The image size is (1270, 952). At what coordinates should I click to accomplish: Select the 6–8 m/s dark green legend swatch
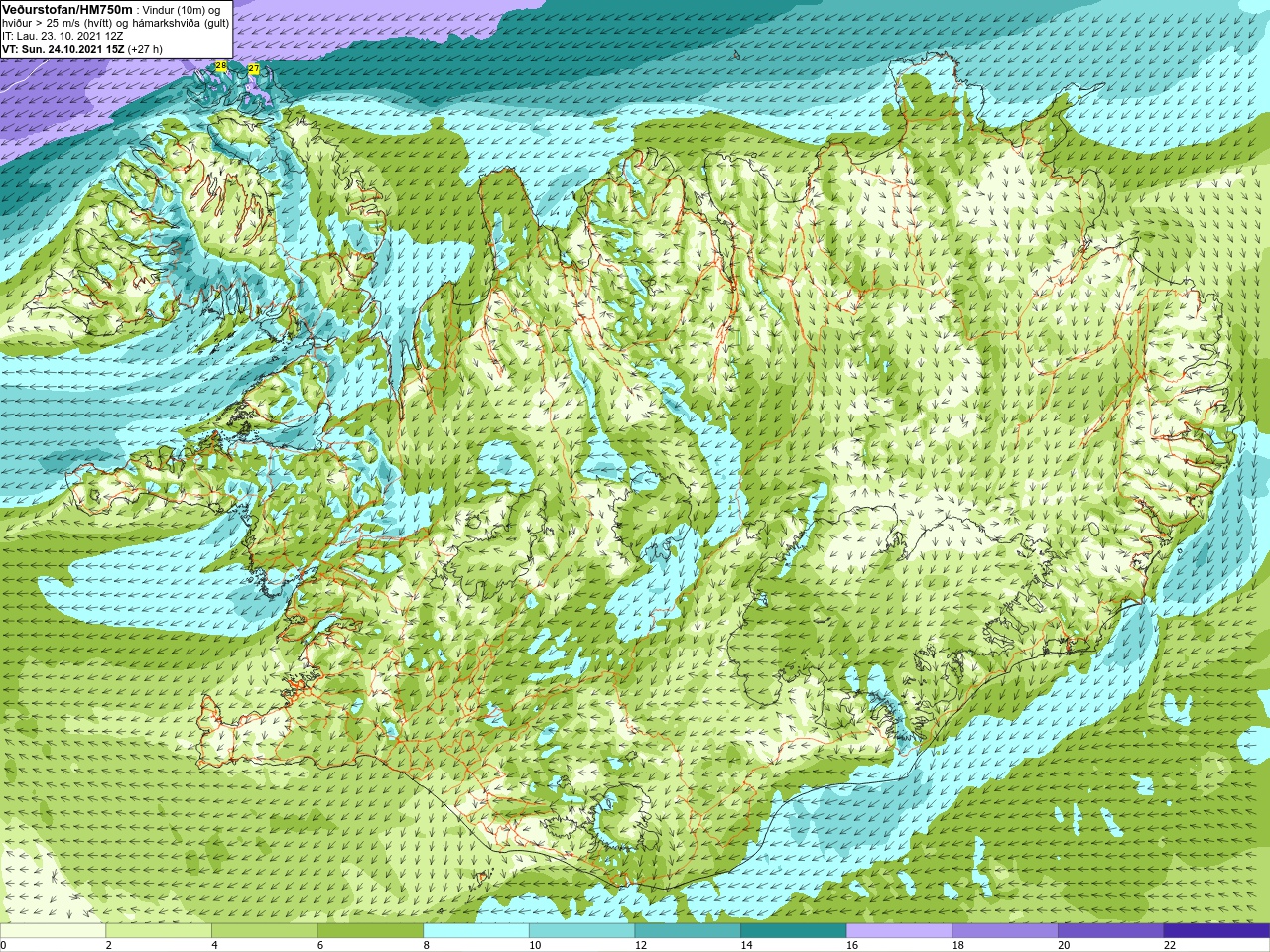click(370, 931)
